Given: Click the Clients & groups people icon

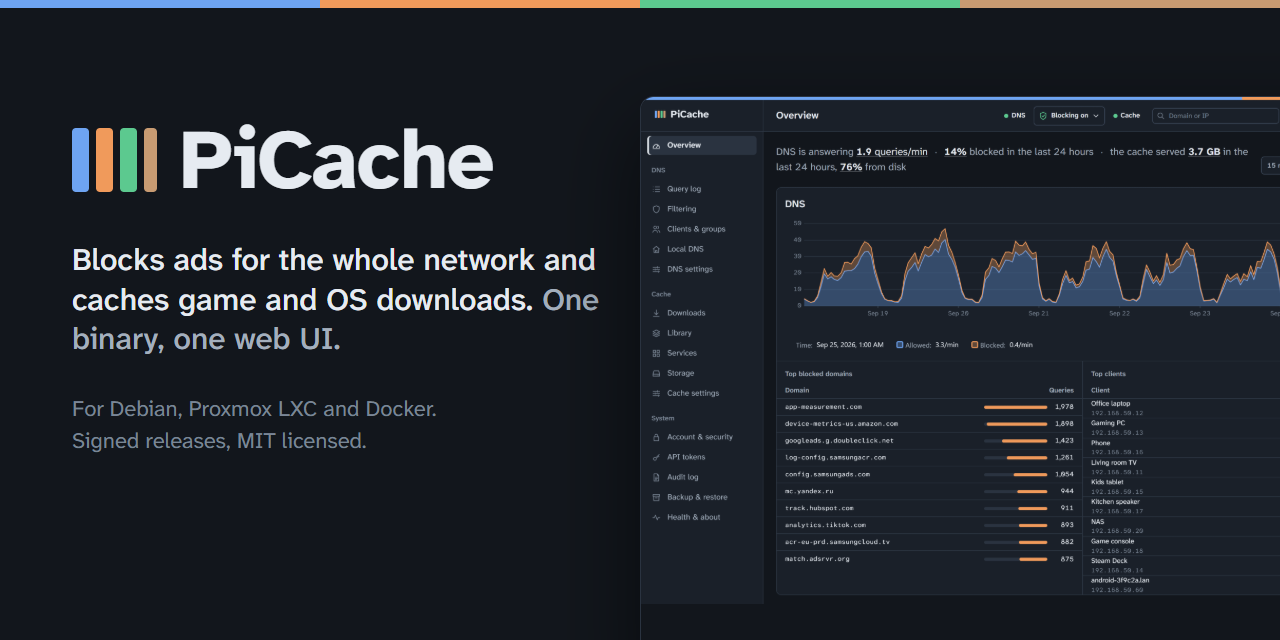Looking at the screenshot, I should 656,229.
